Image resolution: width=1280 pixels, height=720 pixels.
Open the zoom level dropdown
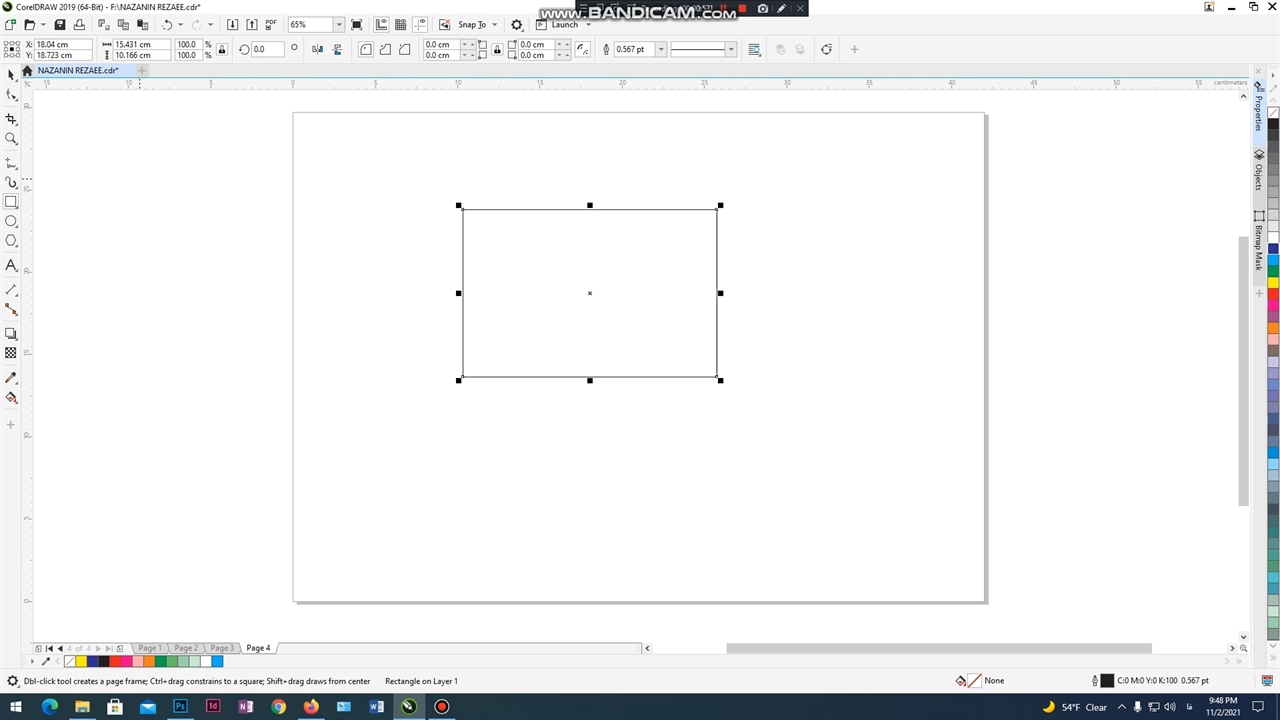coord(339,24)
